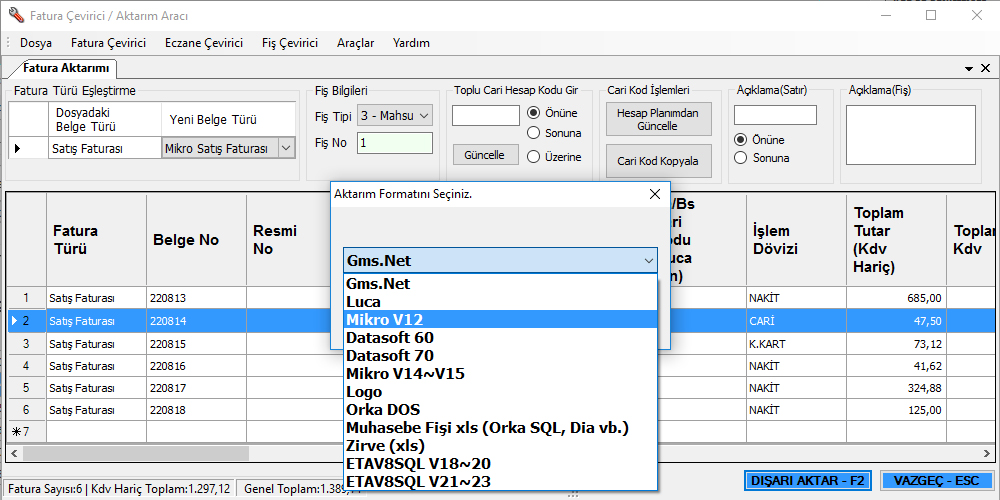Open the Araçlar menu
Viewport: 1000px width, 500px height.
tap(355, 43)
